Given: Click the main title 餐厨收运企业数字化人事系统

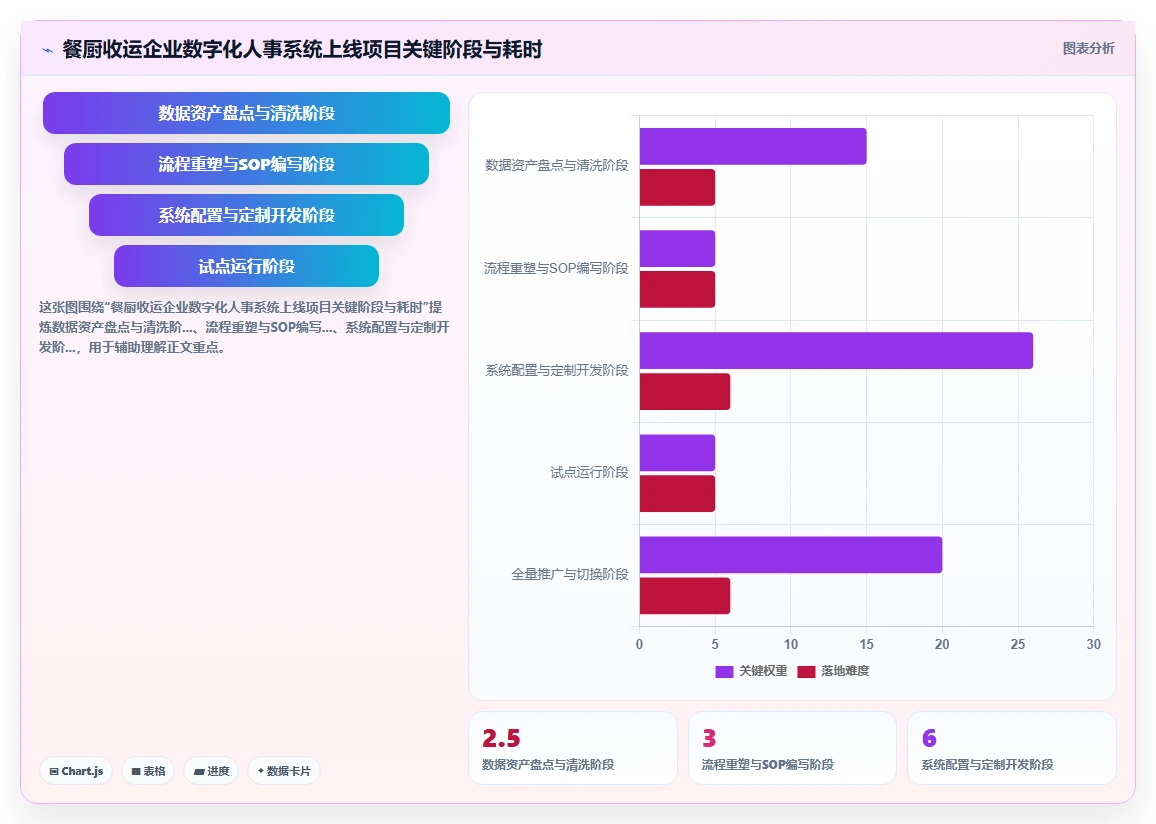Looking at the screenshot, I should point(302,49).
